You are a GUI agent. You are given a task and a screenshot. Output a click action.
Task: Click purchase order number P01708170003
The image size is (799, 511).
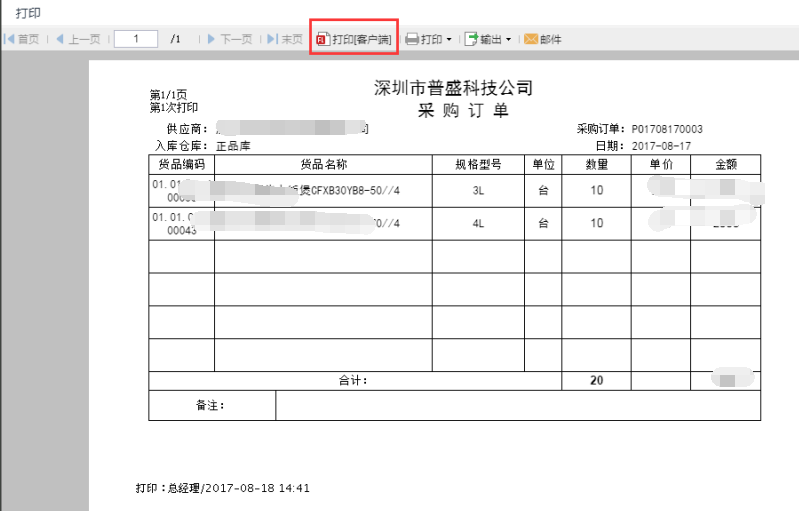tap(666, 129)
